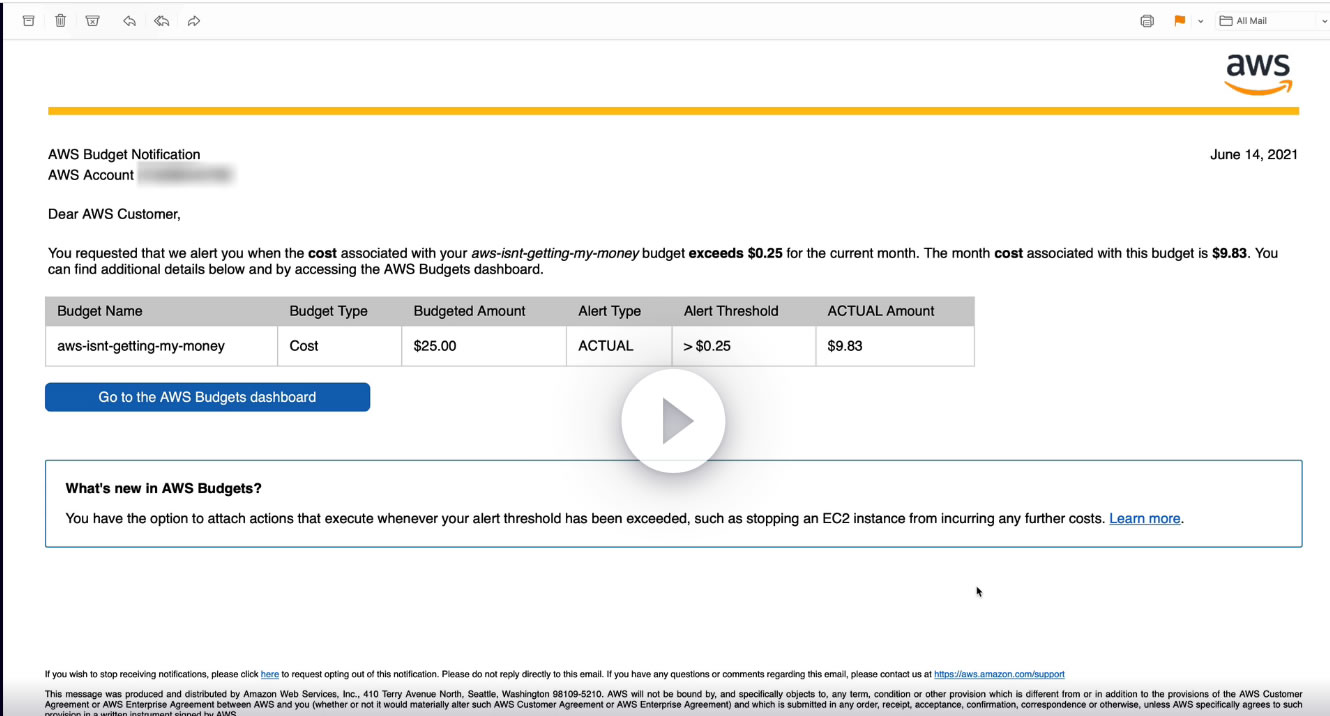Flag the message with the orange flag
1330x716 pixels.
[1180, 21]
